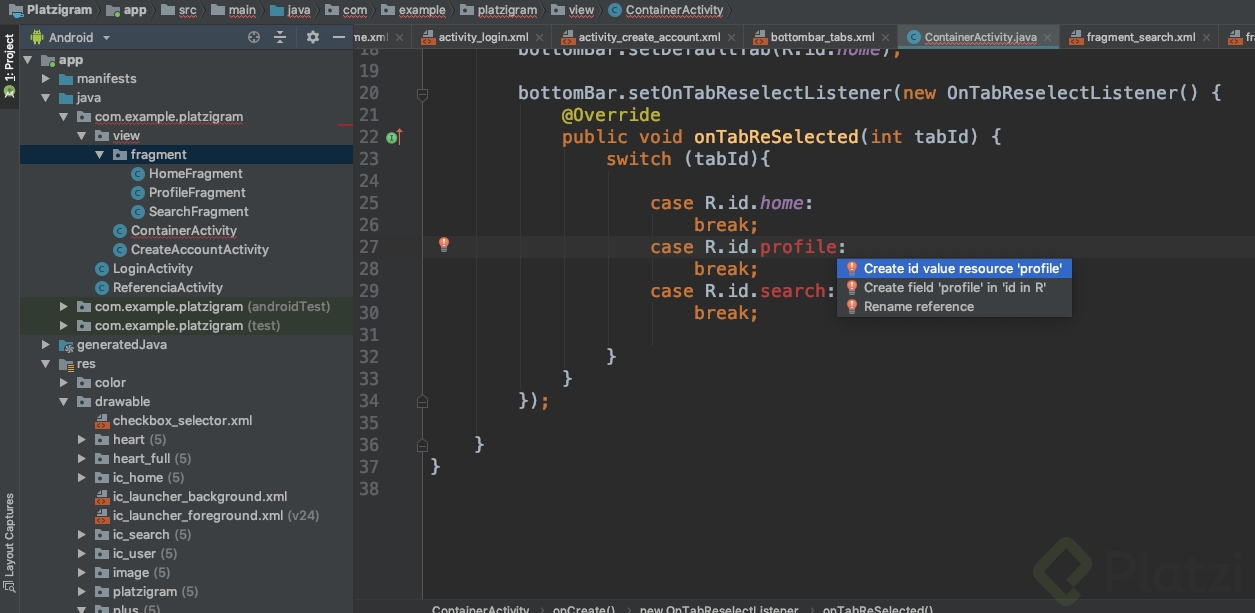Expand the platzigram (5) drawable group

(x=82, y=592)
